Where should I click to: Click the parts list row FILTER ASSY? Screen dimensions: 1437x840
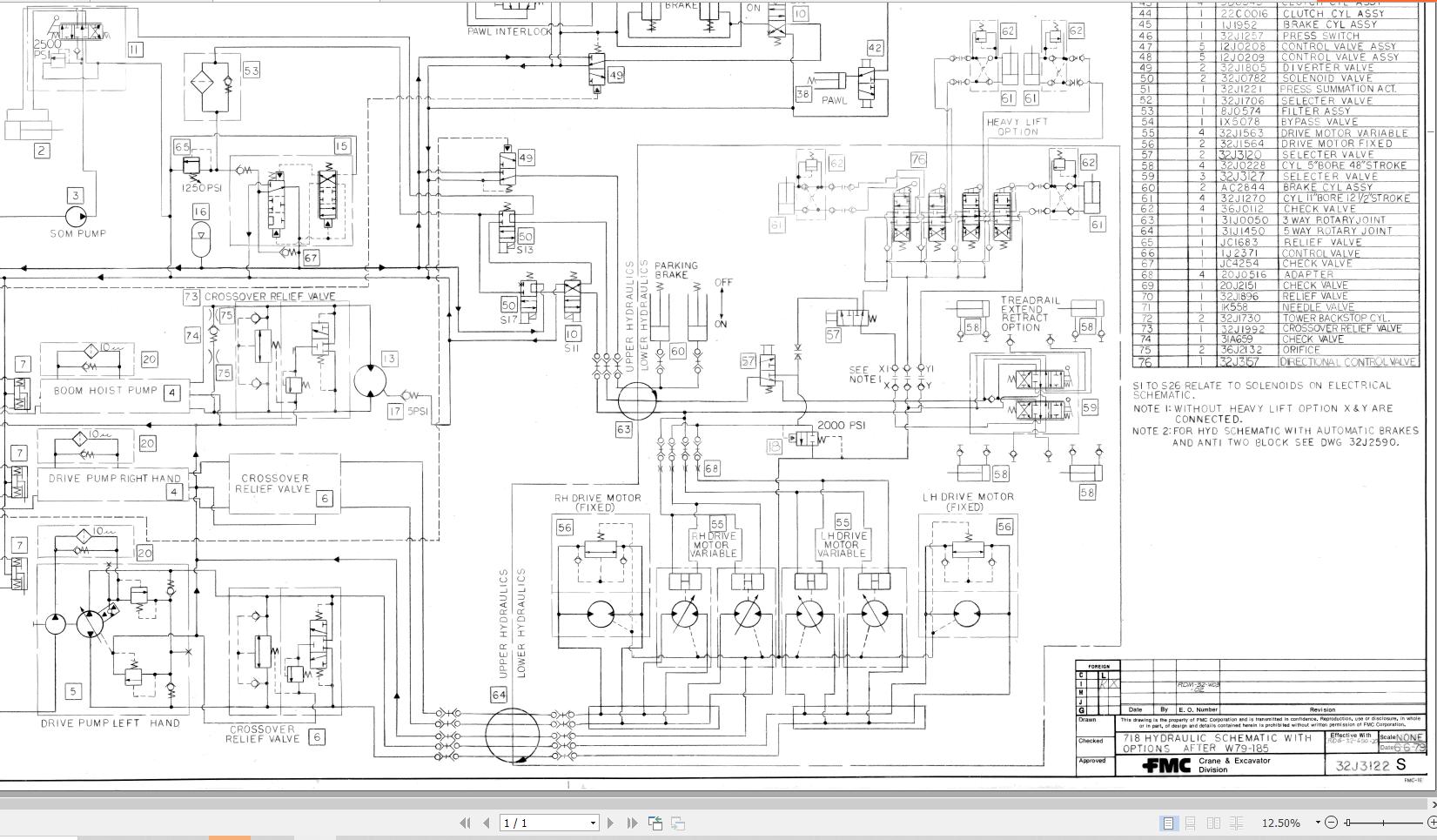(x=1275, y=111)
